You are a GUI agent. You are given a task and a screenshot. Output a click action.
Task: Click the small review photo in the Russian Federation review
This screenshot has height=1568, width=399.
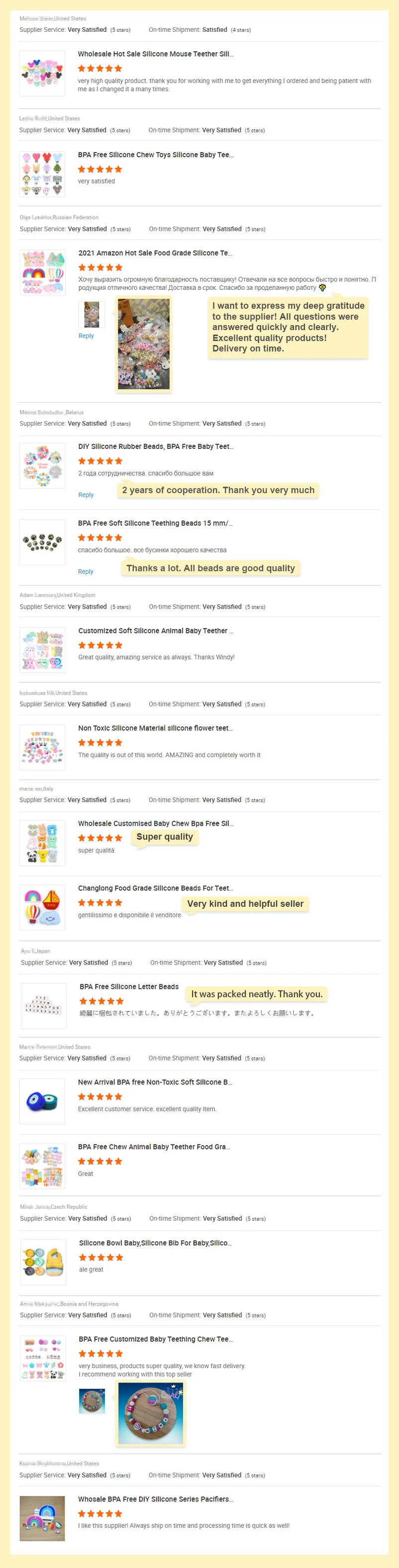[92, 314]
